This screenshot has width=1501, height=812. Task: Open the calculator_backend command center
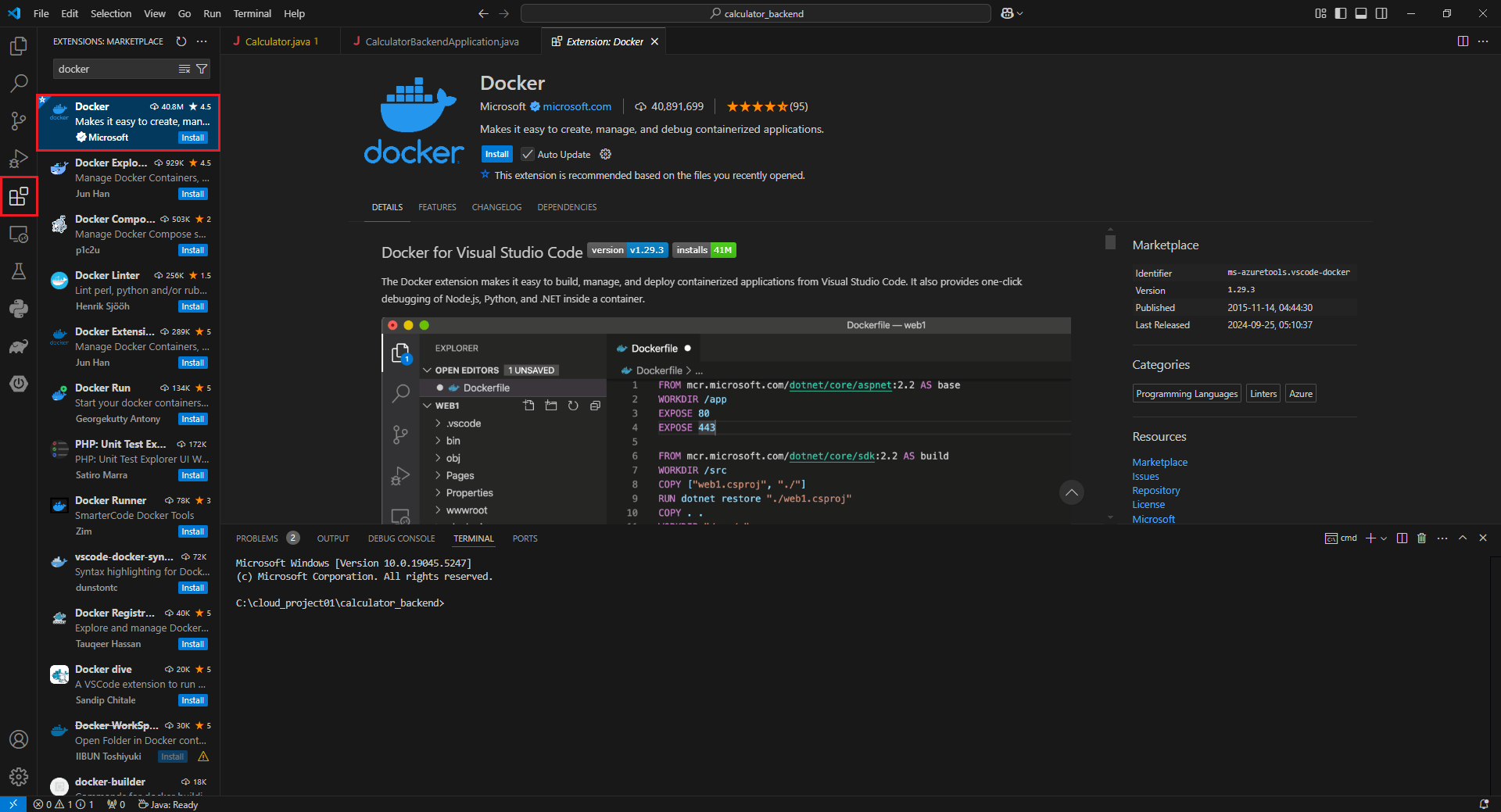coord(755,13)
